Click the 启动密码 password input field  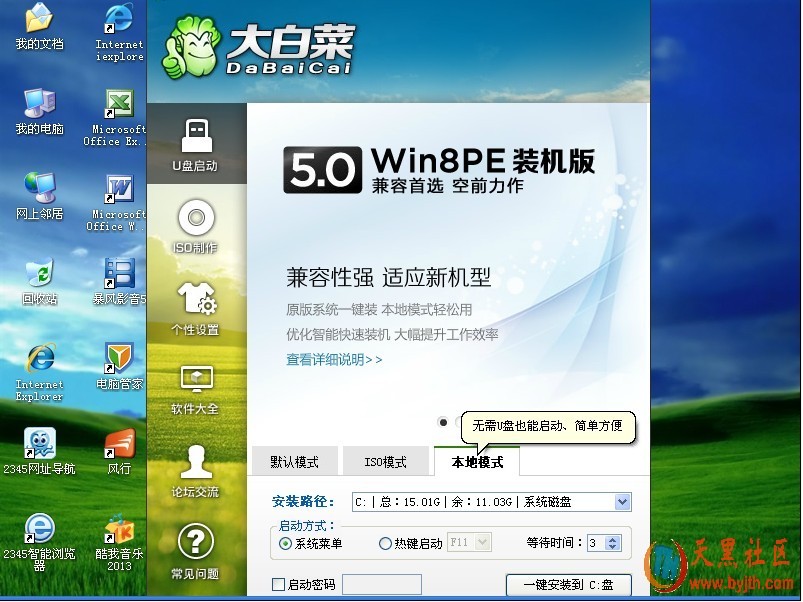(x=383, y=584)
